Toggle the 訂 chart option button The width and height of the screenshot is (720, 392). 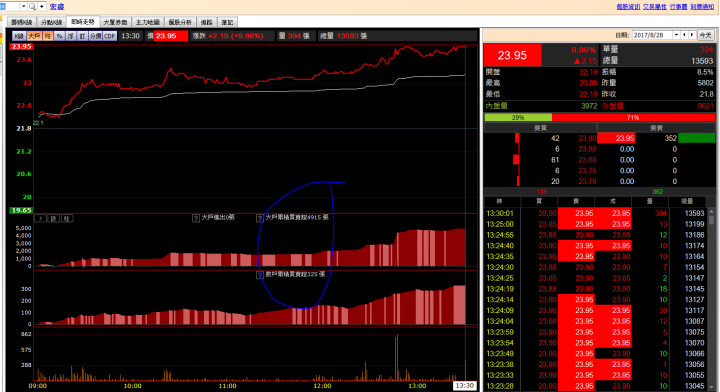point(82,36)
